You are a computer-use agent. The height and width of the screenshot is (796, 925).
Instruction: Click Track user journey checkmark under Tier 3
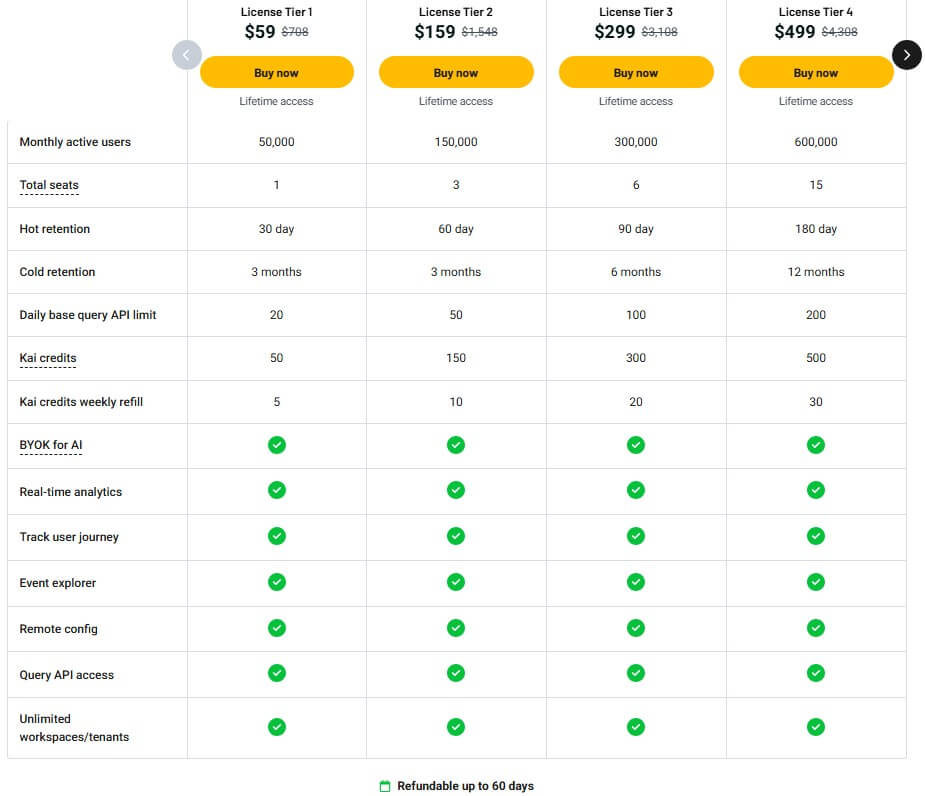[x=636, y=536]
